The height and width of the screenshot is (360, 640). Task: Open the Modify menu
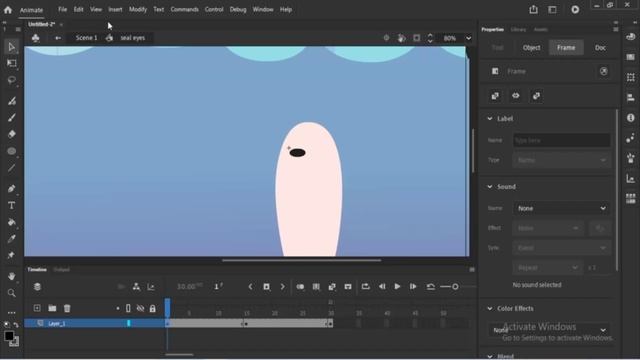138,9
